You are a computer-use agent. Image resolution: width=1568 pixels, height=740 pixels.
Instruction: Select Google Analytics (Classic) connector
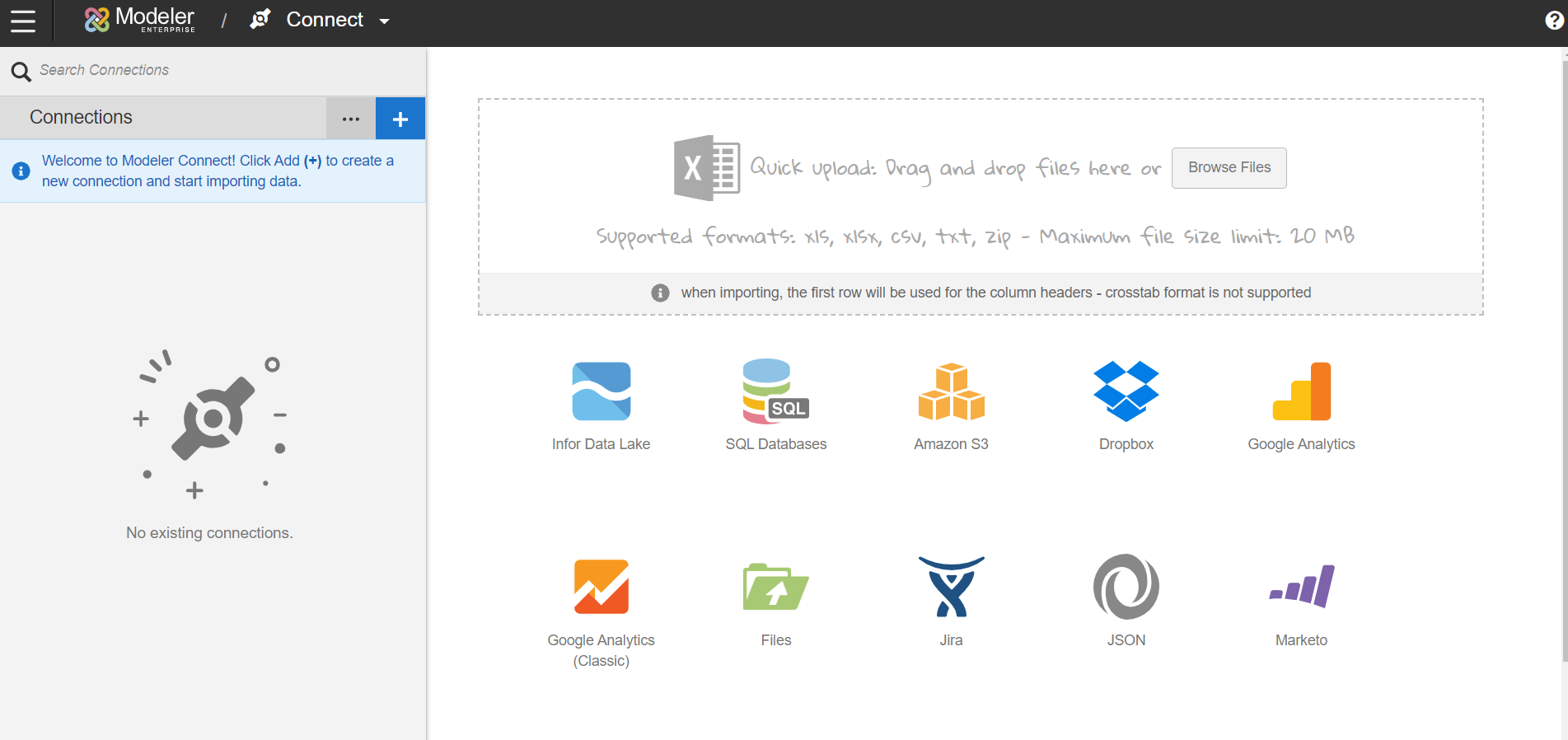(x=601, y=588)
